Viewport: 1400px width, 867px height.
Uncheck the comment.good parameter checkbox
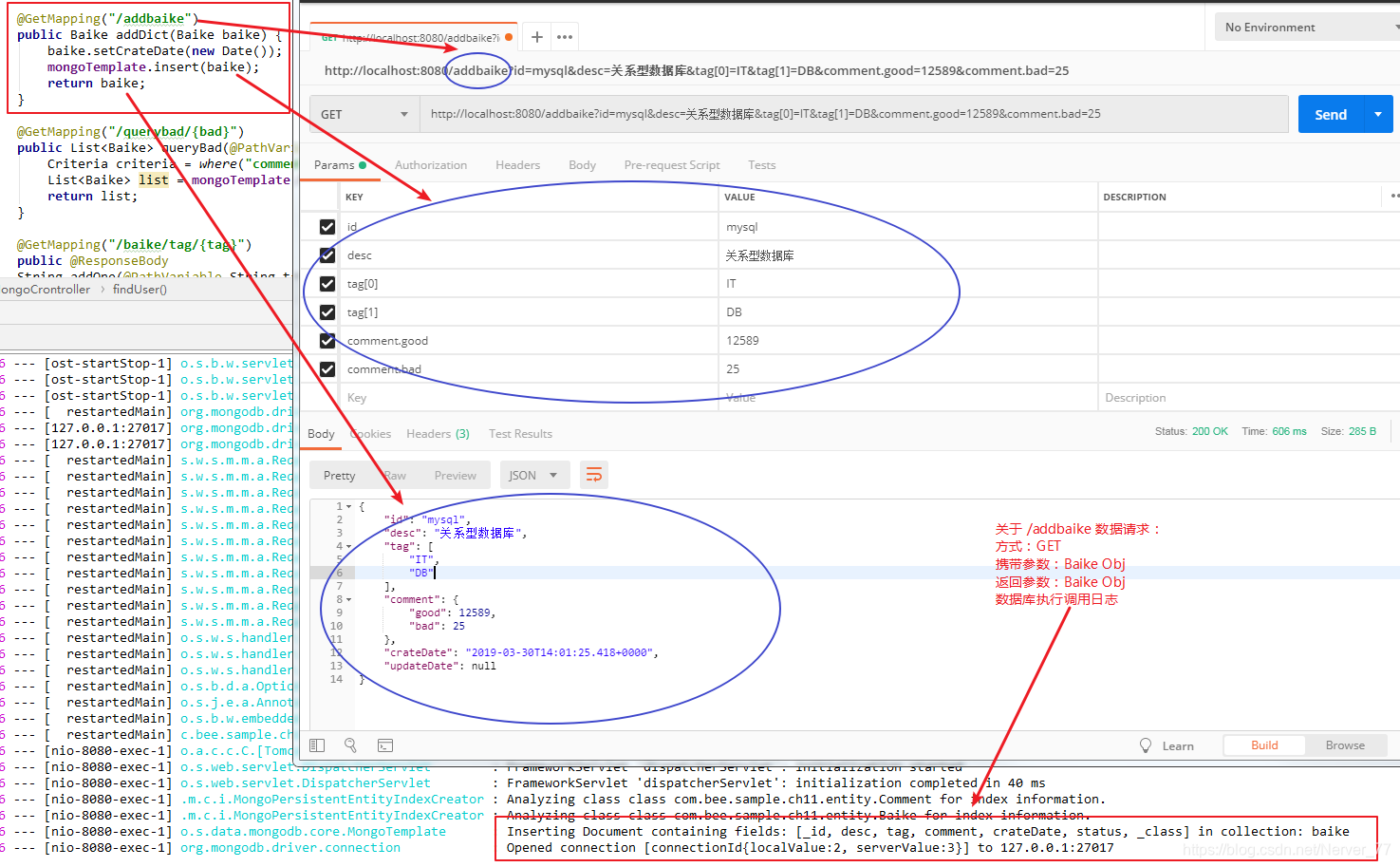pos(327,341)
